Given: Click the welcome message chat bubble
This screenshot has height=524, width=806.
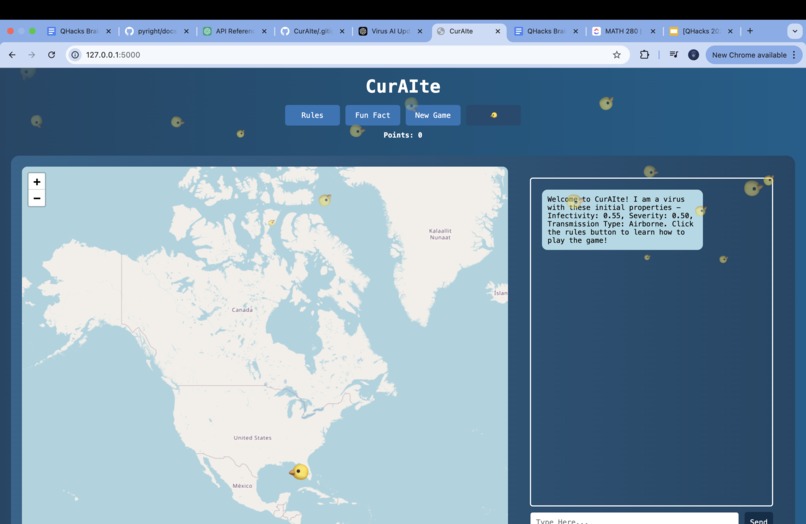Looking at the screenshot, I should [x=622, y=220].
